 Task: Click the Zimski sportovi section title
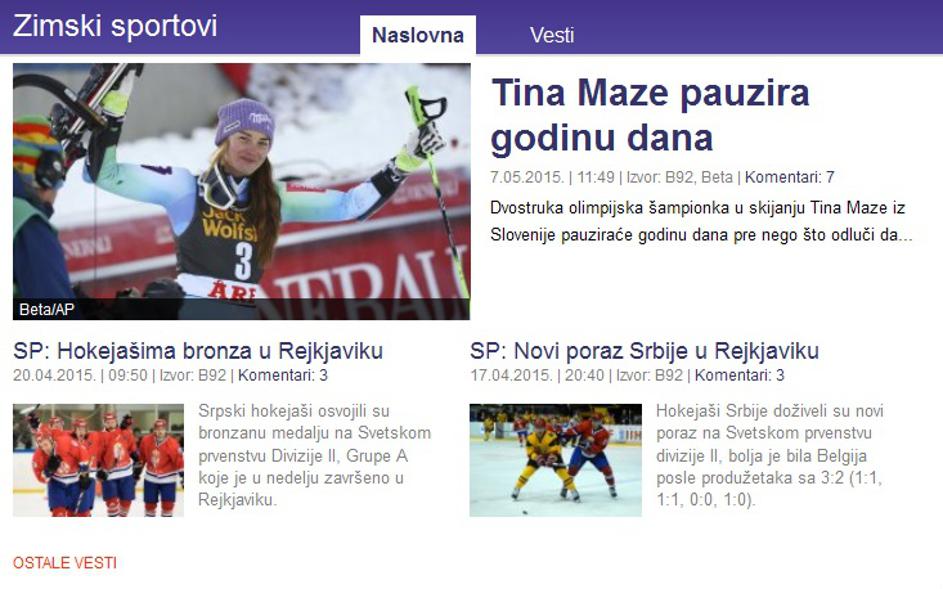tap(115, 26)
